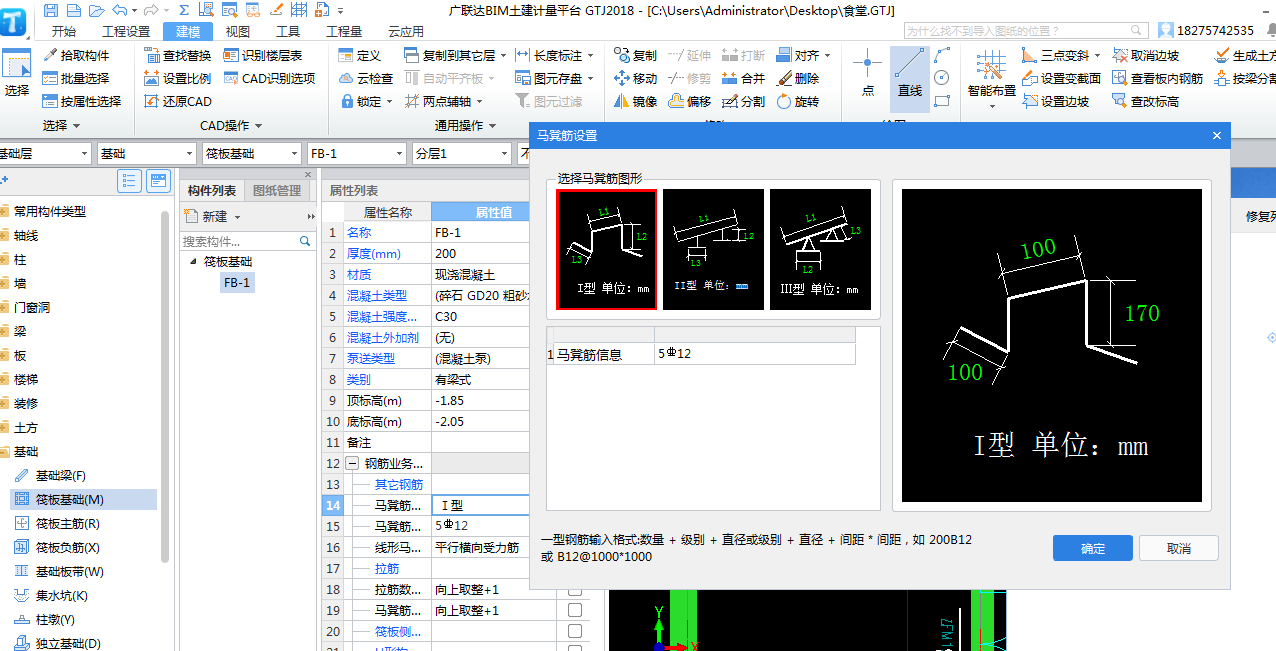Click the 搜索构件 search field

pos(247,241)
